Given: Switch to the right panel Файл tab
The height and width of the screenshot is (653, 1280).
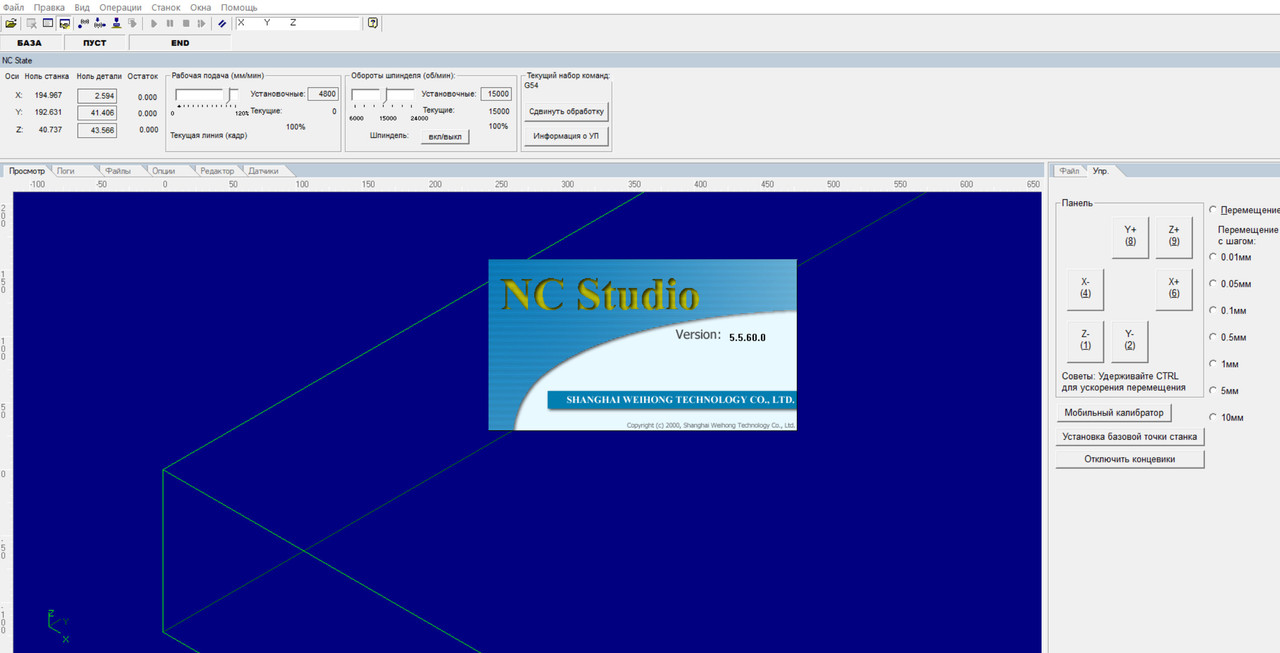Looking at the screenshot, I should pyautogui.click(x=1070, y=171).
